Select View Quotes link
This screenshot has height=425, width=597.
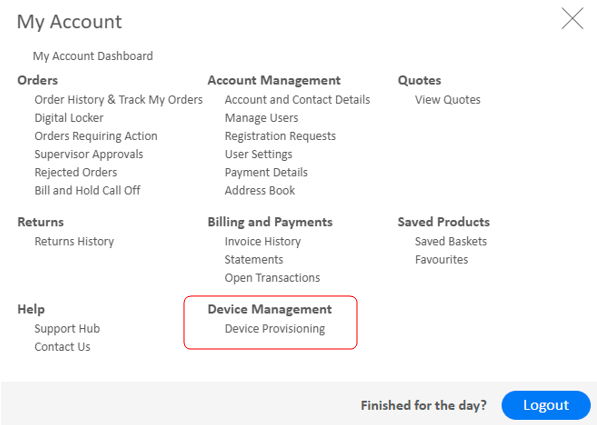448,100
